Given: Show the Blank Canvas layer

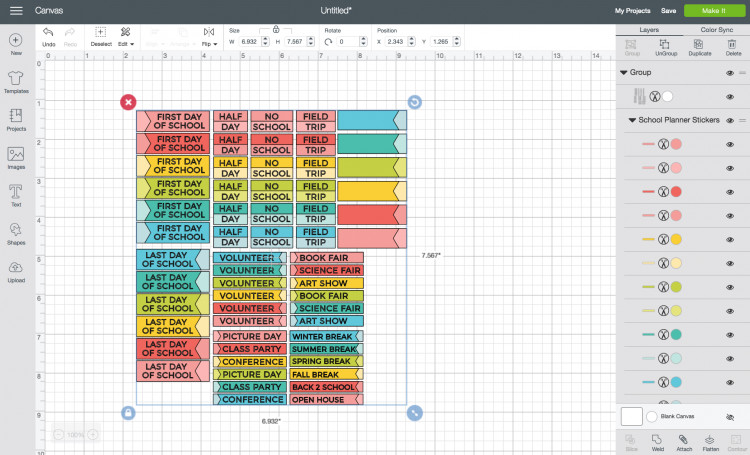Looking at the screenshot, I should point(730,417).
